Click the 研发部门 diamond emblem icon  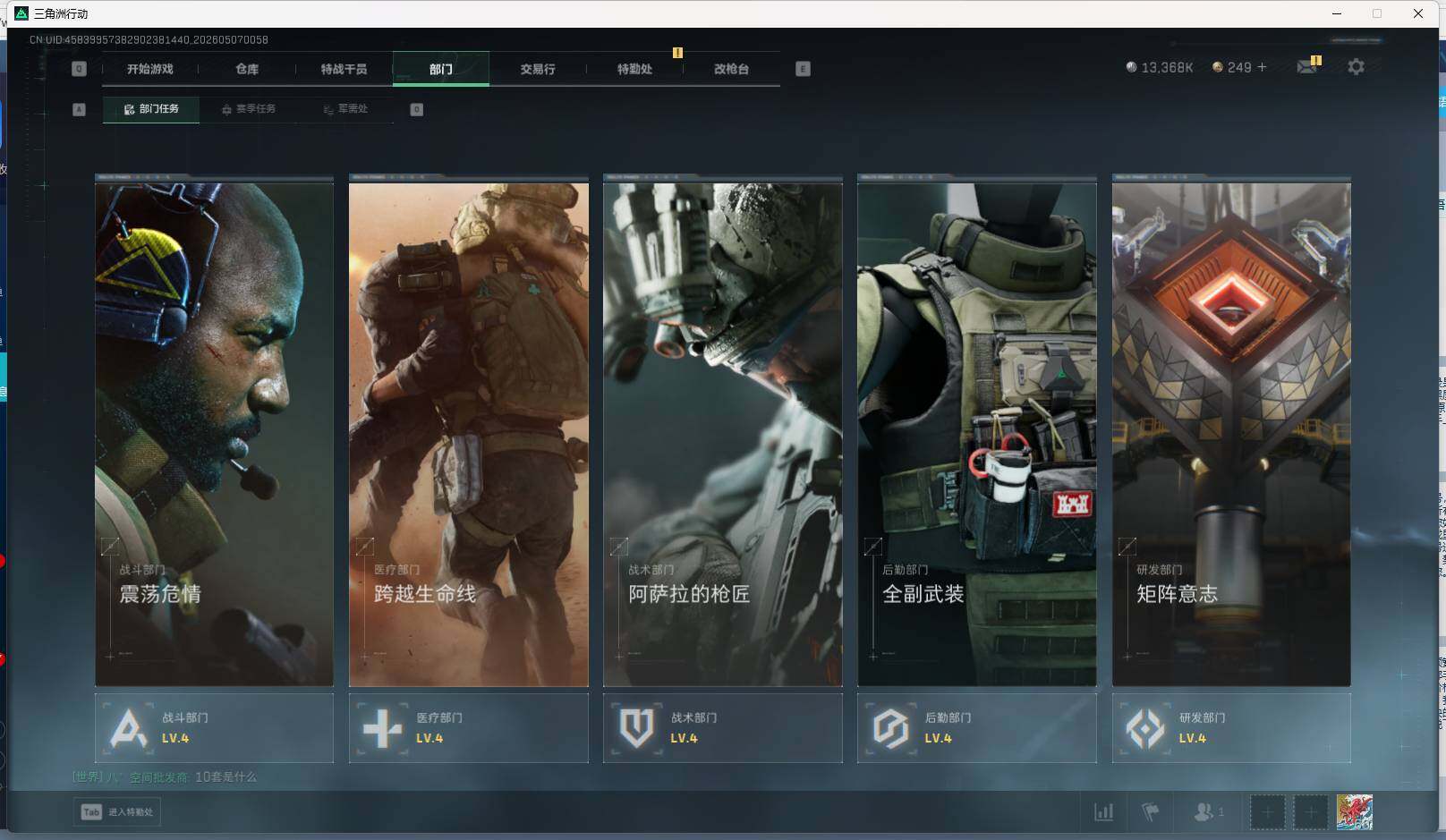(1145, 728)
